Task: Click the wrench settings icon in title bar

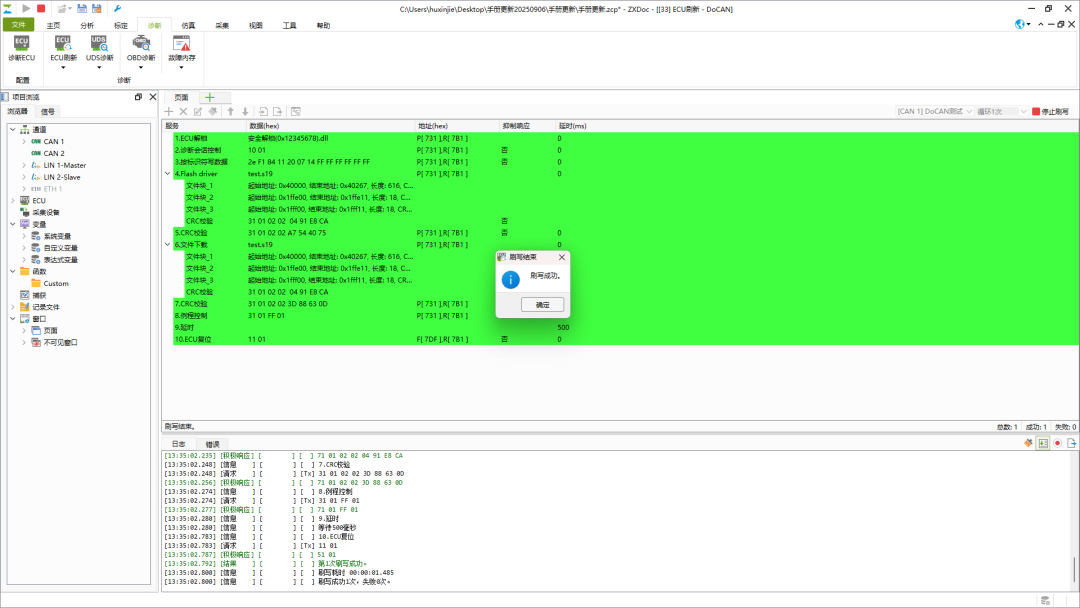Action: (117, 8)
